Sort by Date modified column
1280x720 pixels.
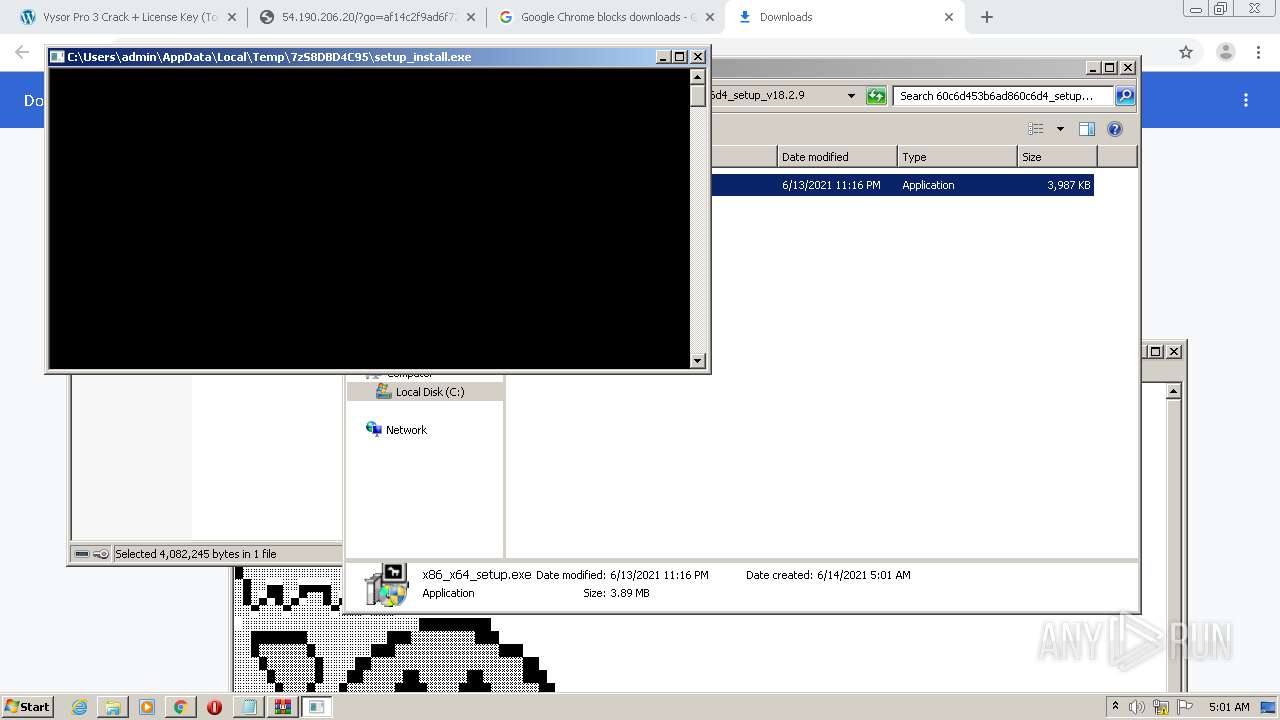pyautogui.click(x=837, y=157)
